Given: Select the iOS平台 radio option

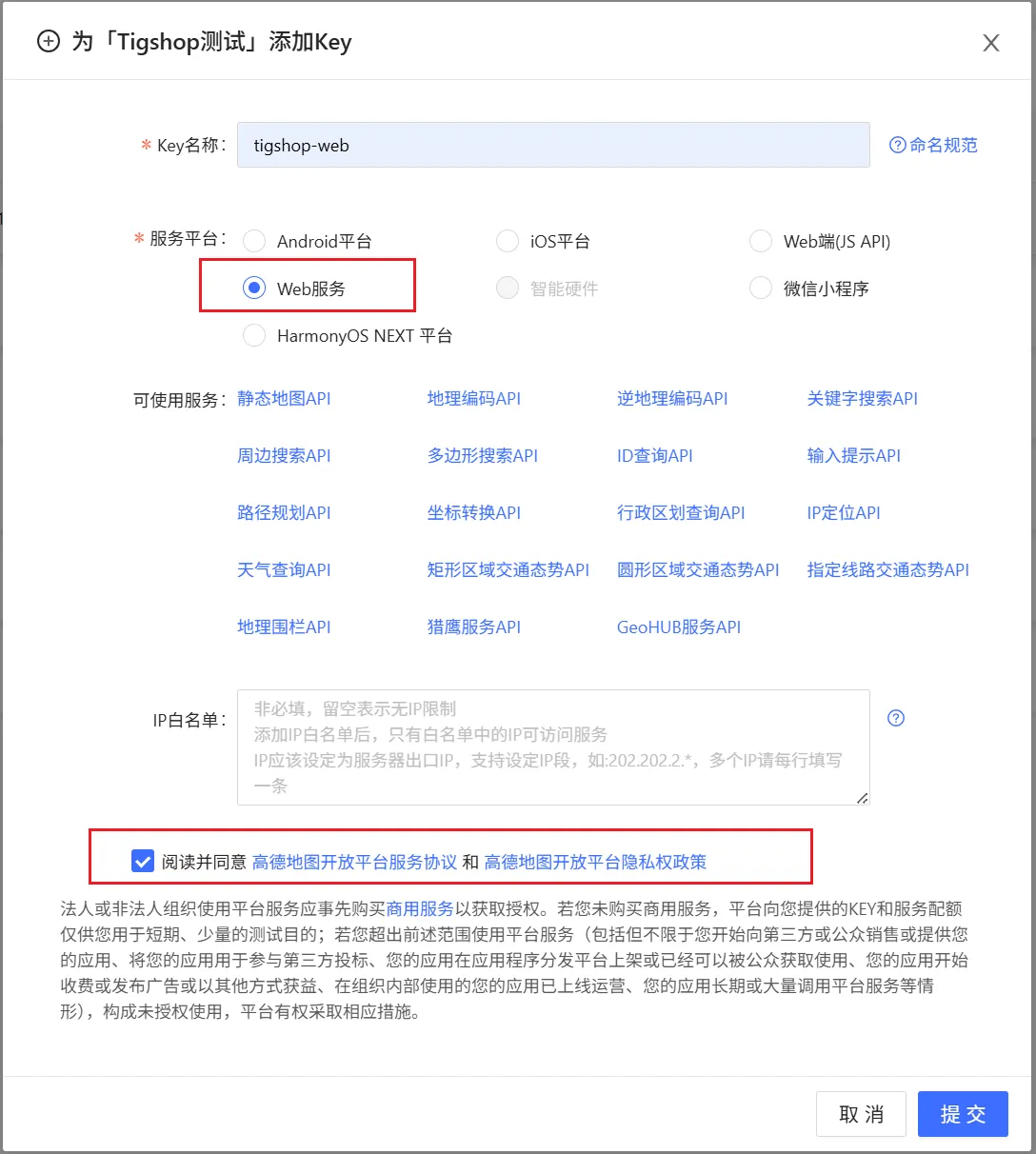Looking at the screenshot, I should coord(508,241).
